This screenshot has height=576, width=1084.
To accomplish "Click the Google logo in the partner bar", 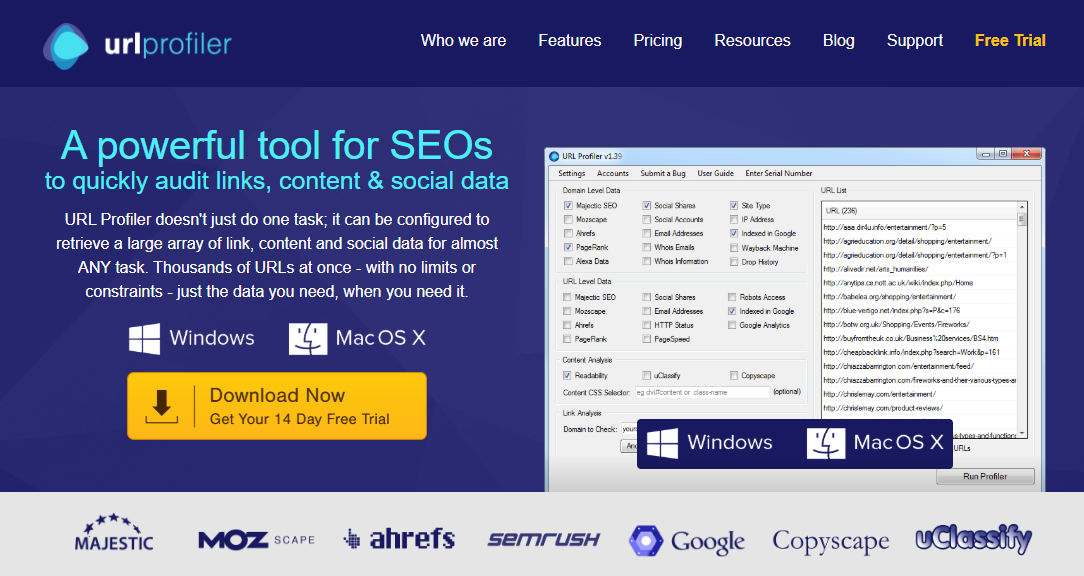I will pos(686,538).
